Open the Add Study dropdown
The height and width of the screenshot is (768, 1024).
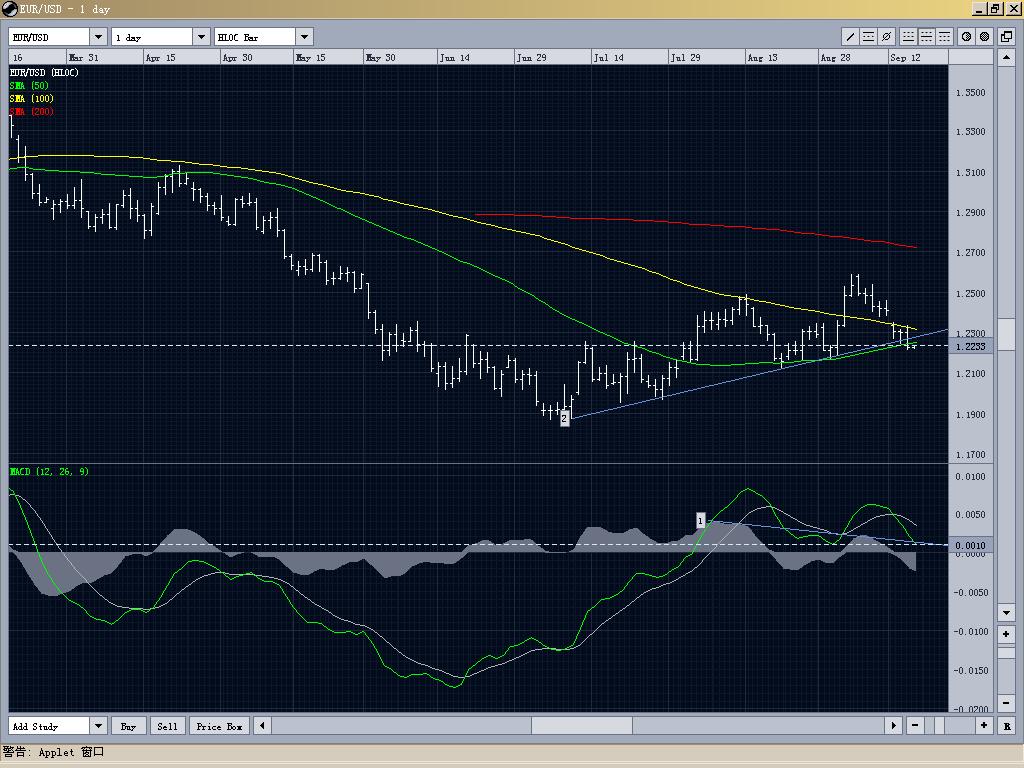[97, 726]
